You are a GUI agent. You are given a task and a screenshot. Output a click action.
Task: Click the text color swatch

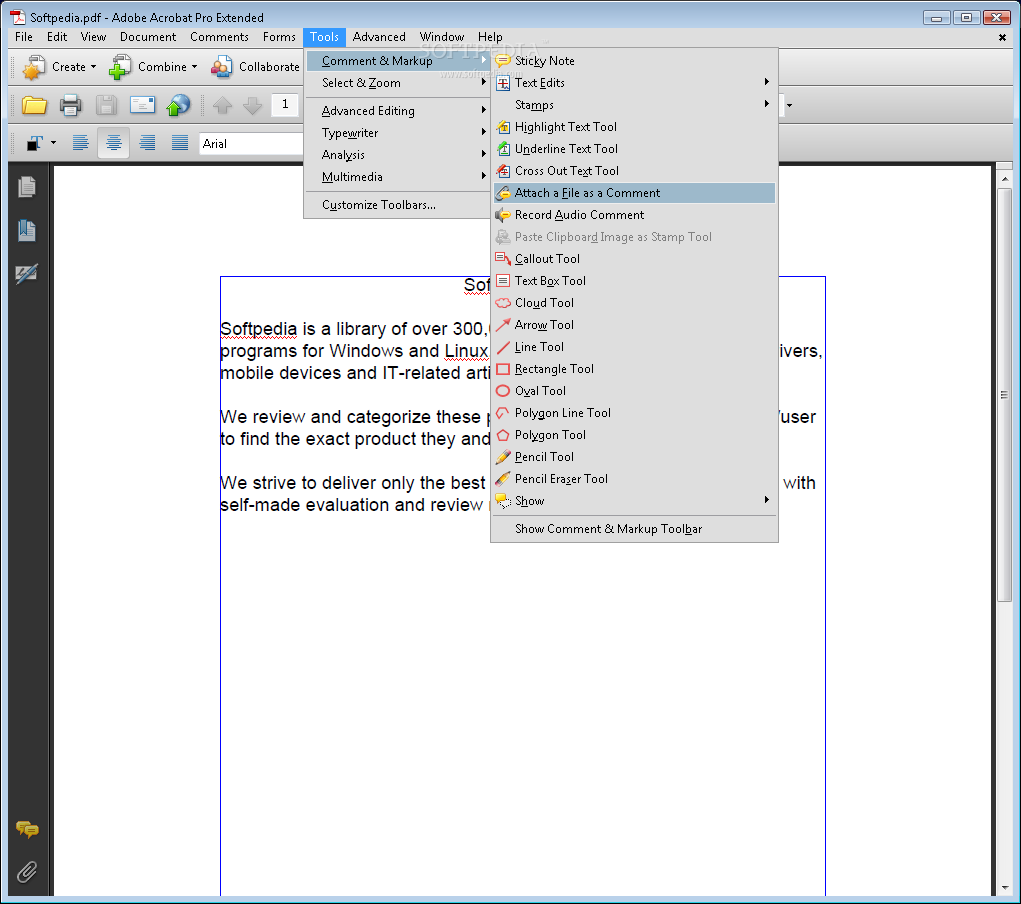point(35,143)
